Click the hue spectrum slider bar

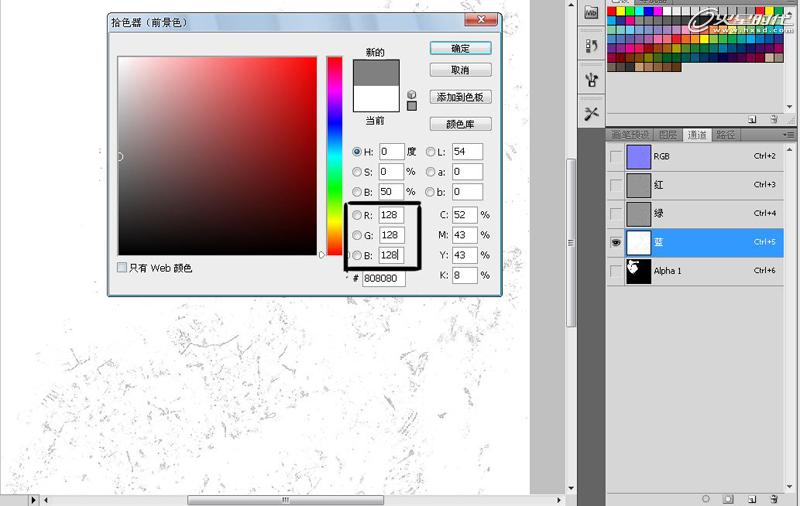tap(335, 156)
